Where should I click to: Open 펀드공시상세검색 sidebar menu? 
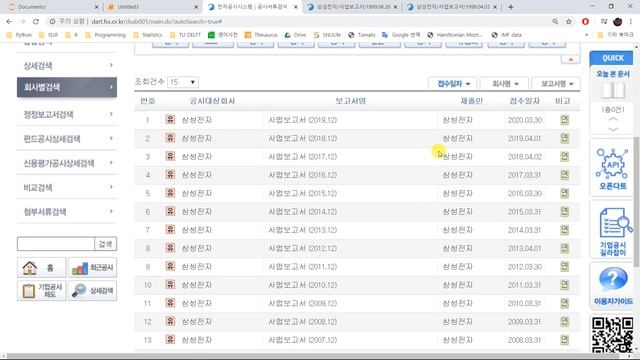(67, 139)
